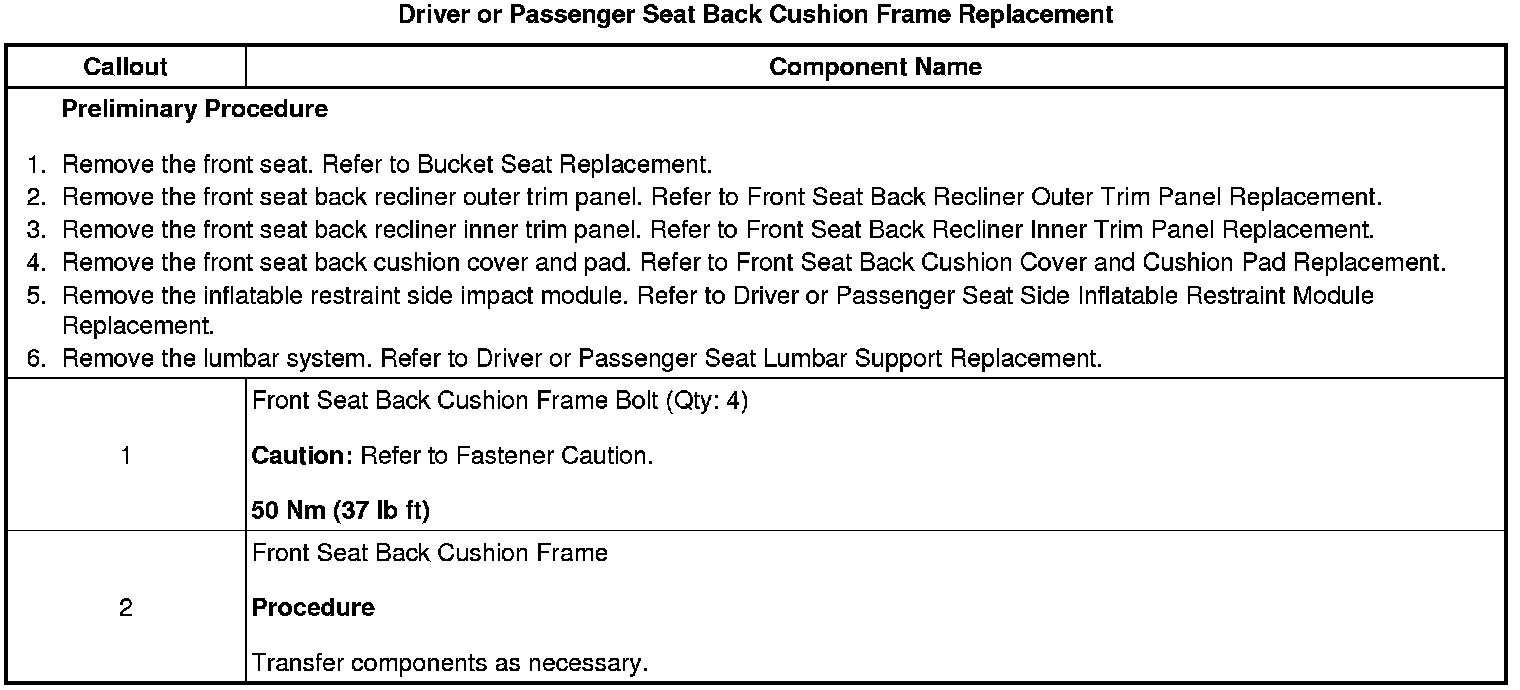Click the document title at the top
This screenshot has height=690, width=1520.
(756, 15)
